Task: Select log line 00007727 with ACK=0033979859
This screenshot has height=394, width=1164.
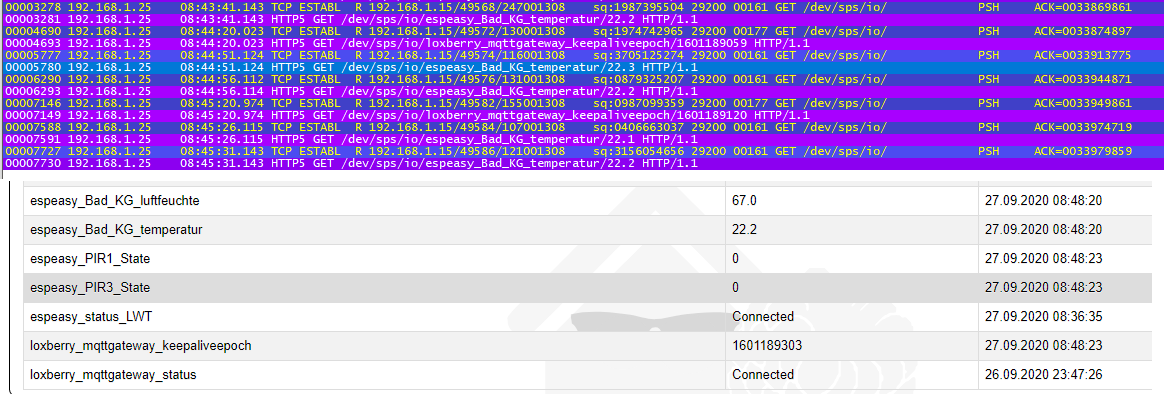Action: point(582,151)
